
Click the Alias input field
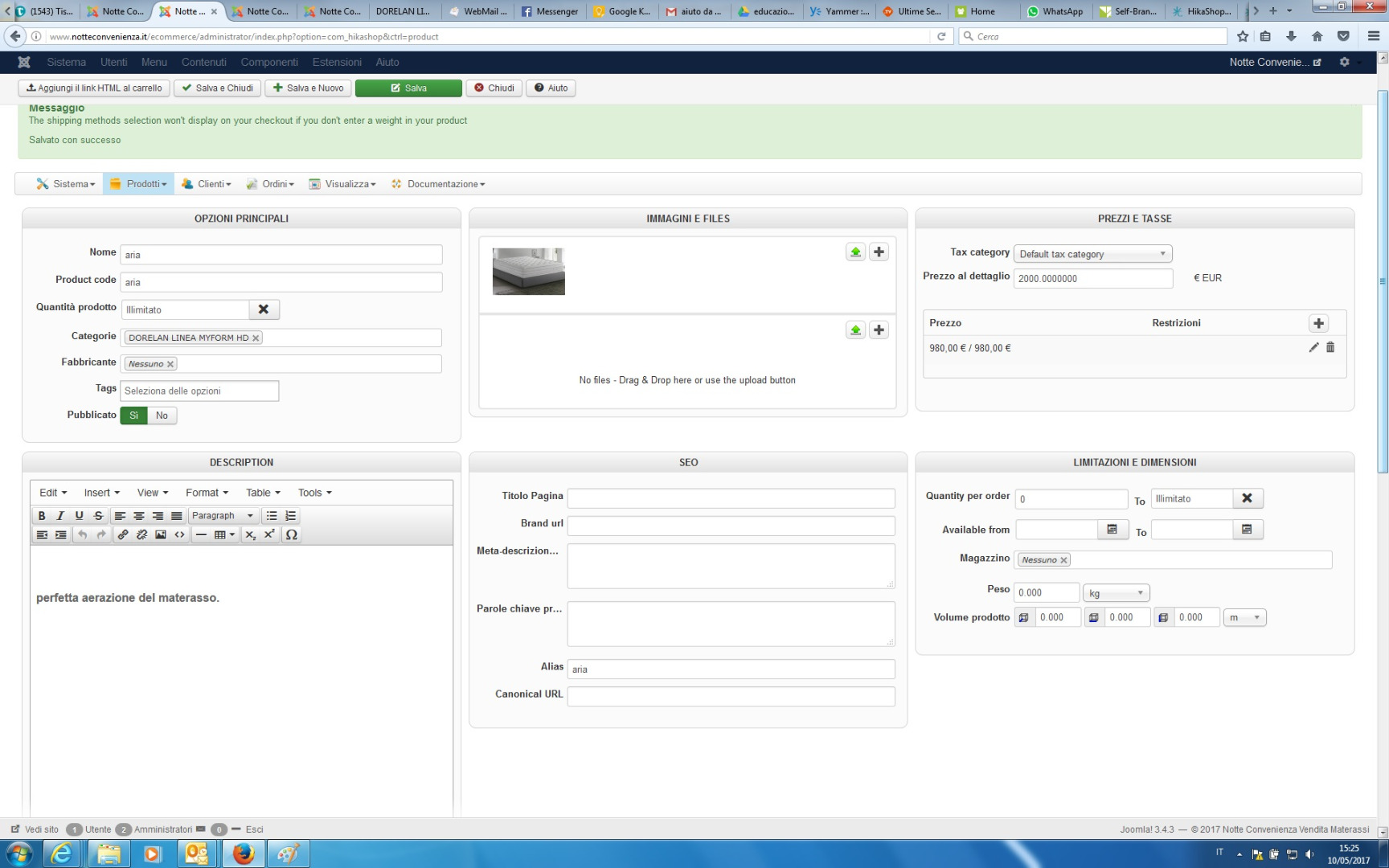tap(731, 669)
